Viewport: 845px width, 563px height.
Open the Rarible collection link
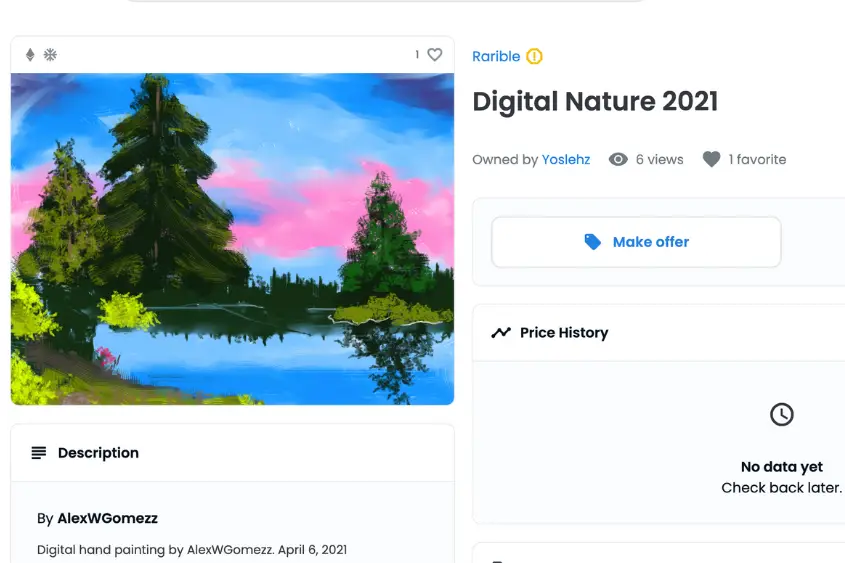496,57
